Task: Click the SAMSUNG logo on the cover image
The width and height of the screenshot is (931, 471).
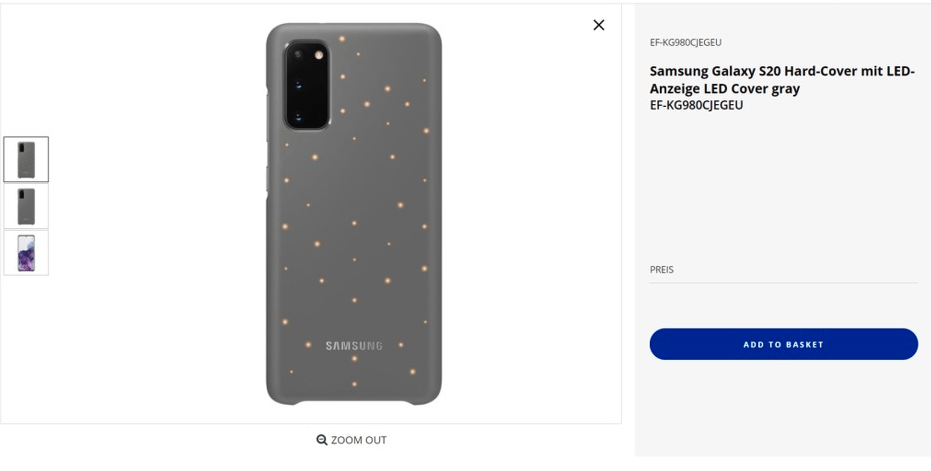Action: [354, 346]
